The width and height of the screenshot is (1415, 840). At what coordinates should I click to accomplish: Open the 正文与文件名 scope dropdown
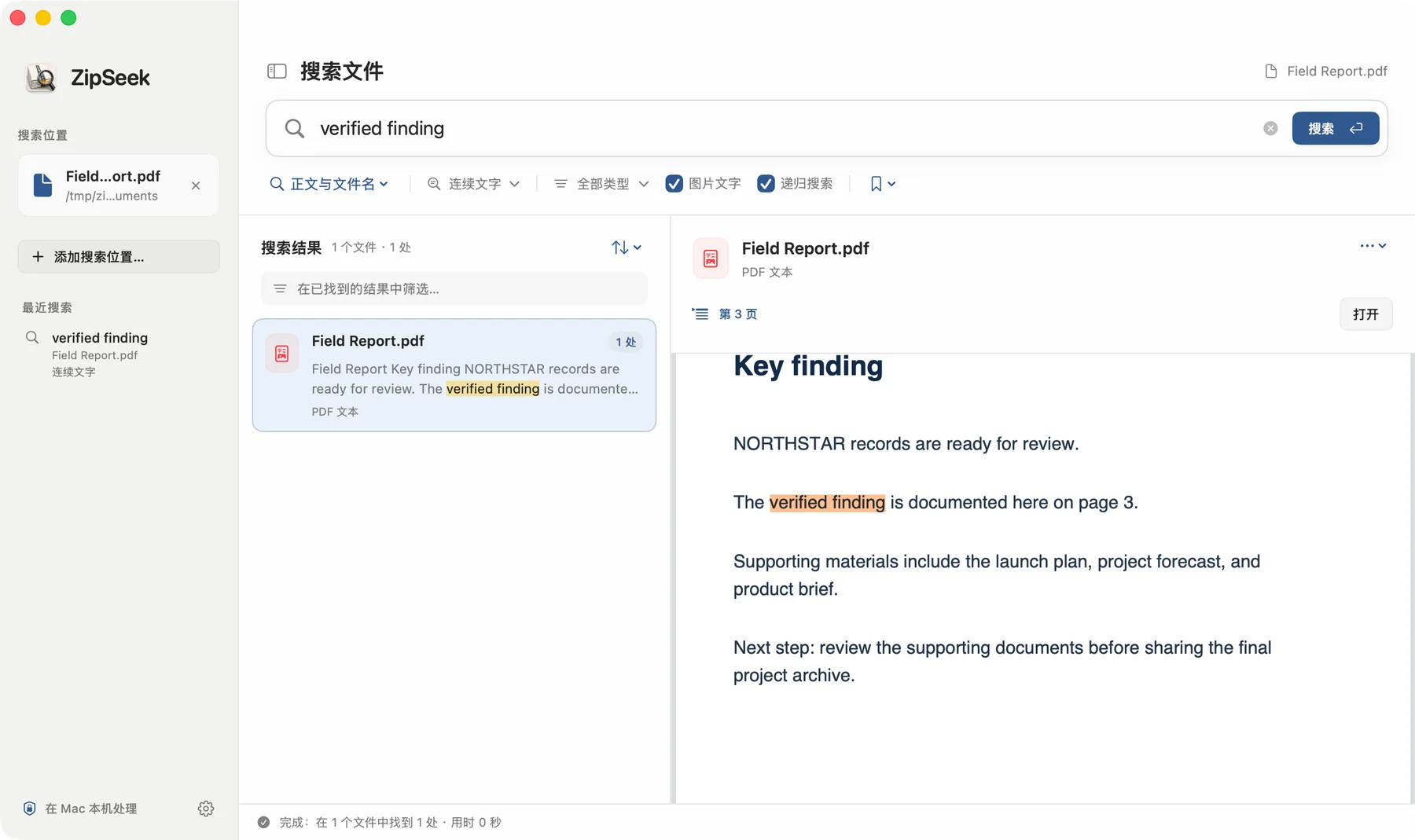[329, 184]
